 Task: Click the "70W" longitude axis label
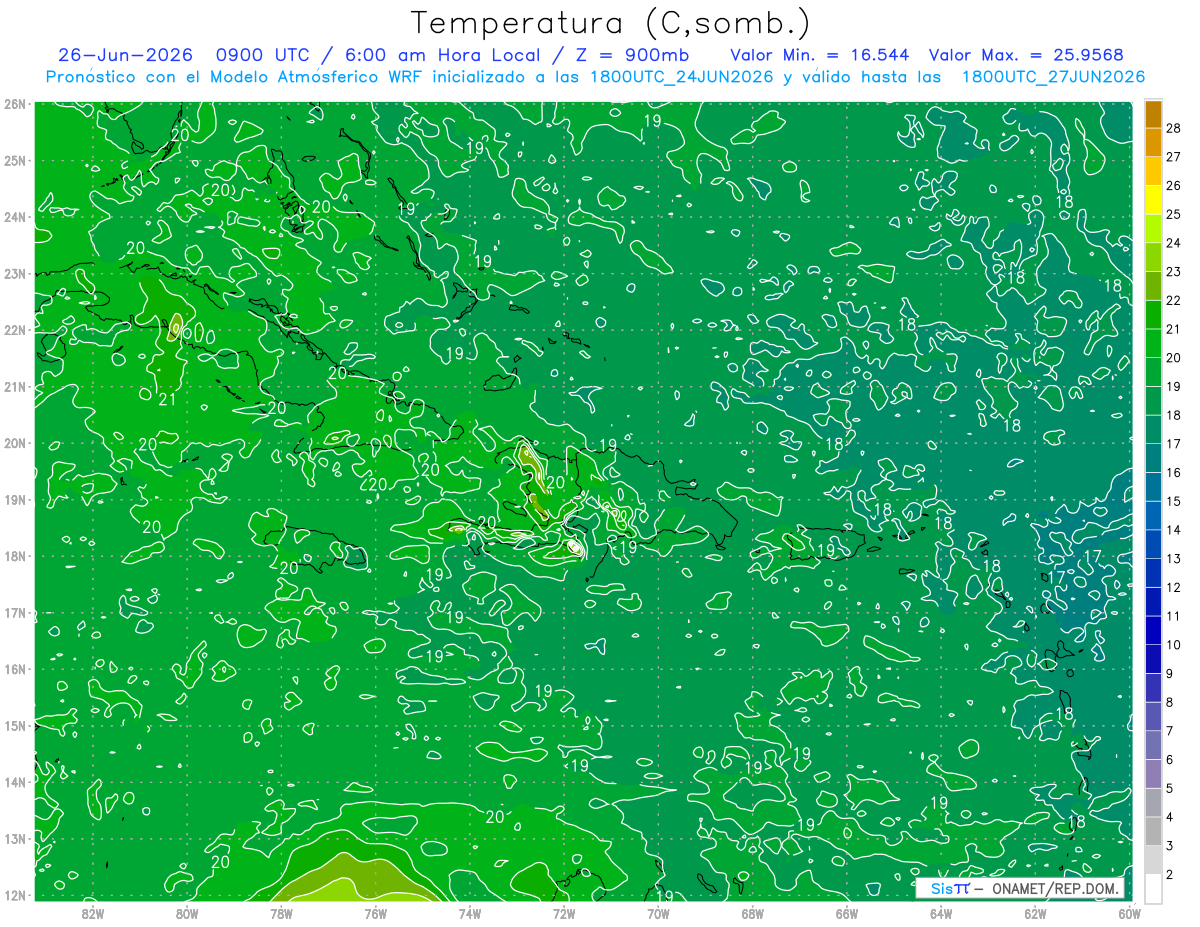pyautogui.click(x=658, y=913)
